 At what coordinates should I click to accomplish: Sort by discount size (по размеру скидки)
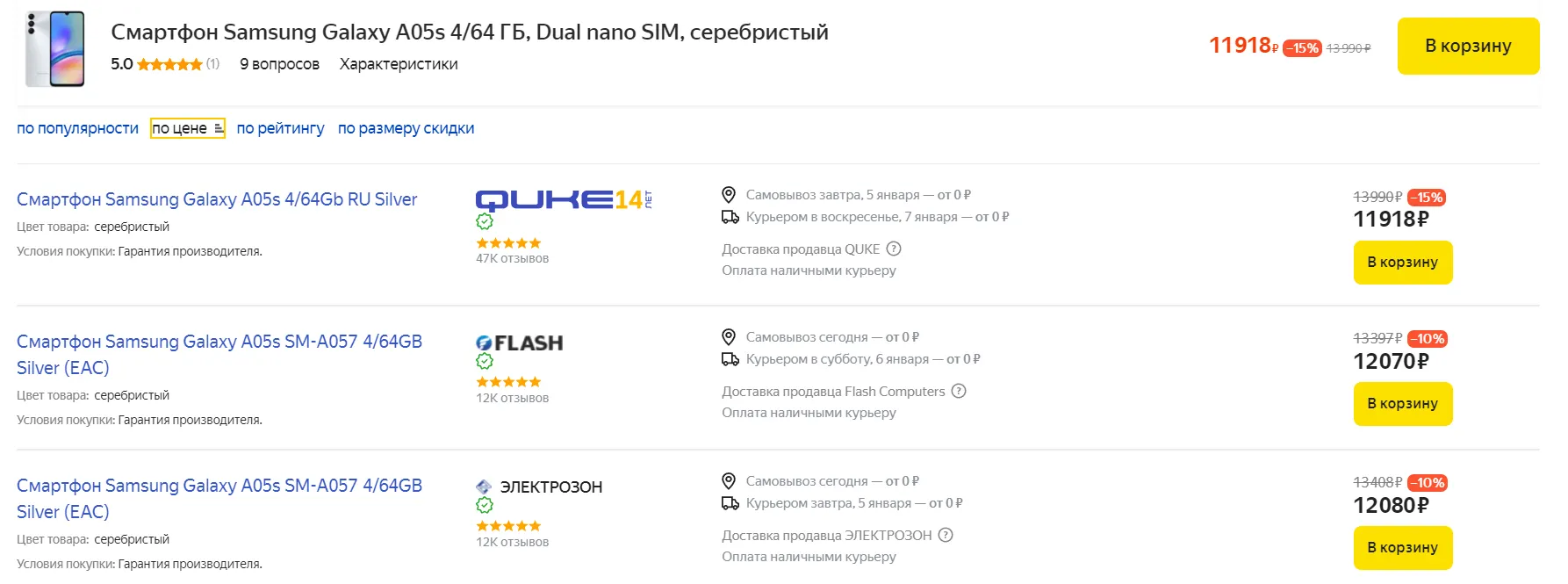click(x=406, y=128)
